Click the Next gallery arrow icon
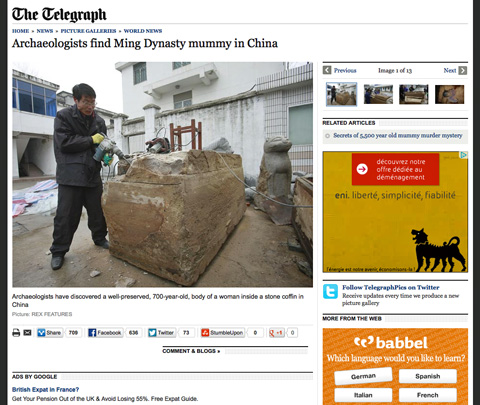This screenshot has width=480, height=405. (463, 70)
